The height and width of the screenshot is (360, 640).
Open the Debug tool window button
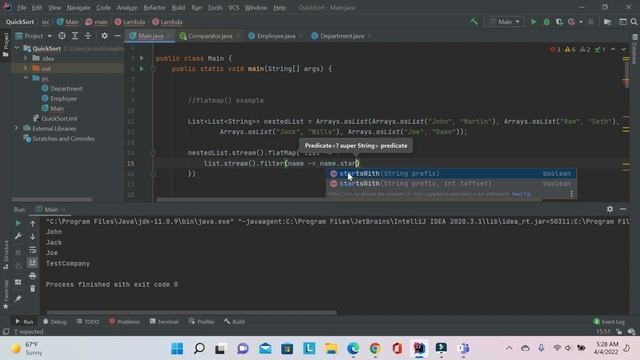pyautogui.click(x=54, y=322)
